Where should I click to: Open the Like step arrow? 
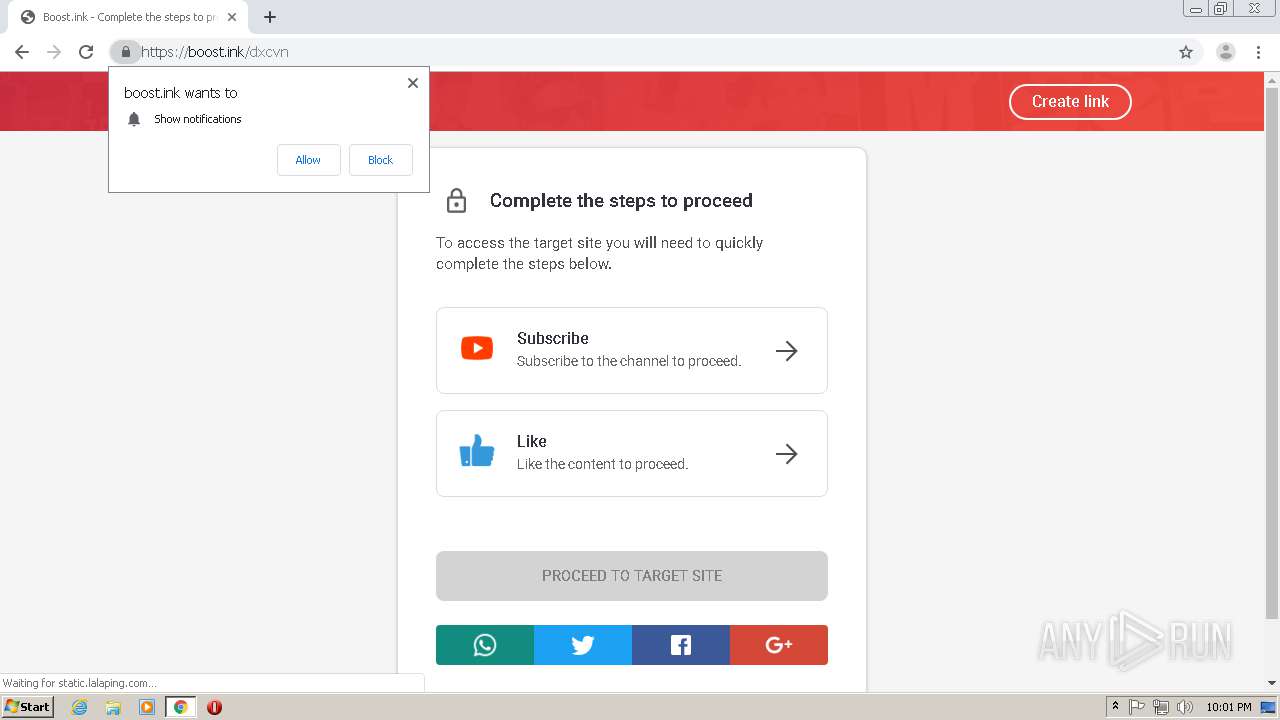pyautogui.click(x=787, y=454)
